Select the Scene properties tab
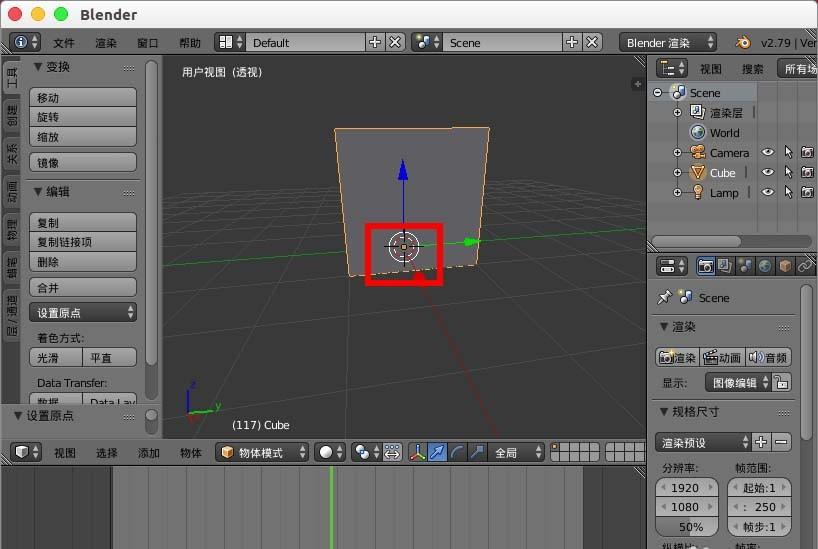This screenshot has width=818, height=549. [745, 266]
